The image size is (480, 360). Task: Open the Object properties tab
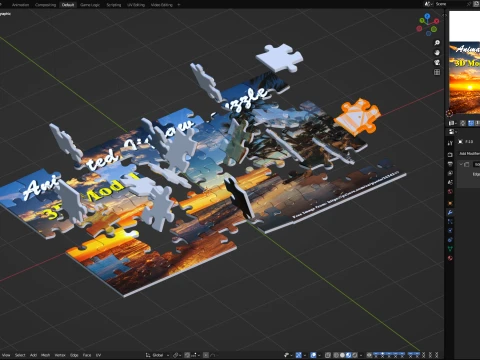point(450,203)
